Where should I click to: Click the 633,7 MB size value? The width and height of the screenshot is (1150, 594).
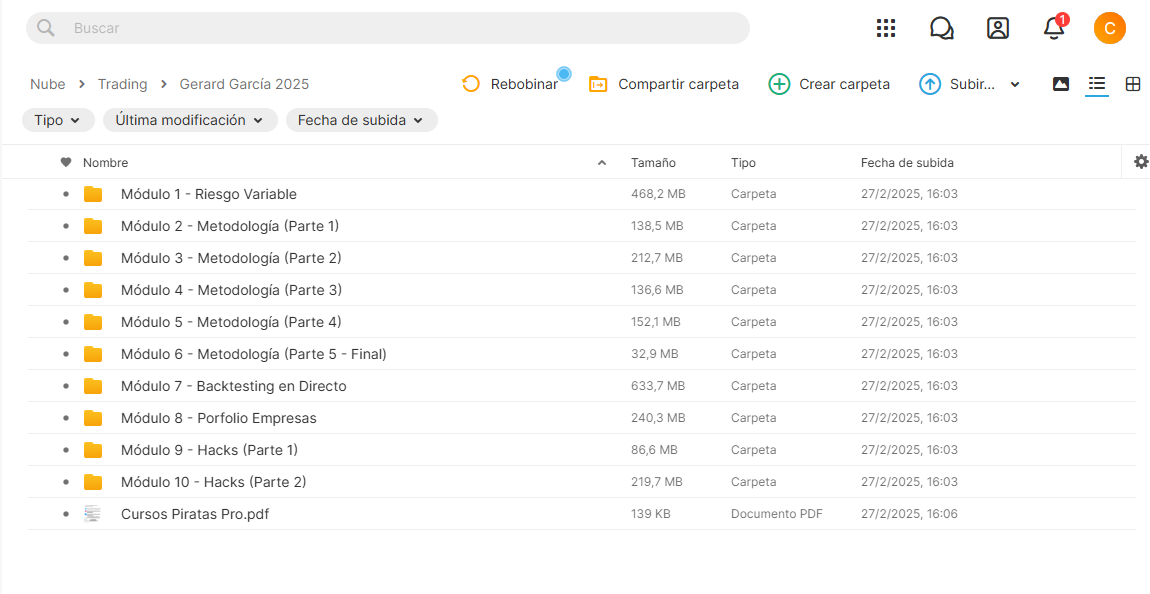click(x=658, y=386)
